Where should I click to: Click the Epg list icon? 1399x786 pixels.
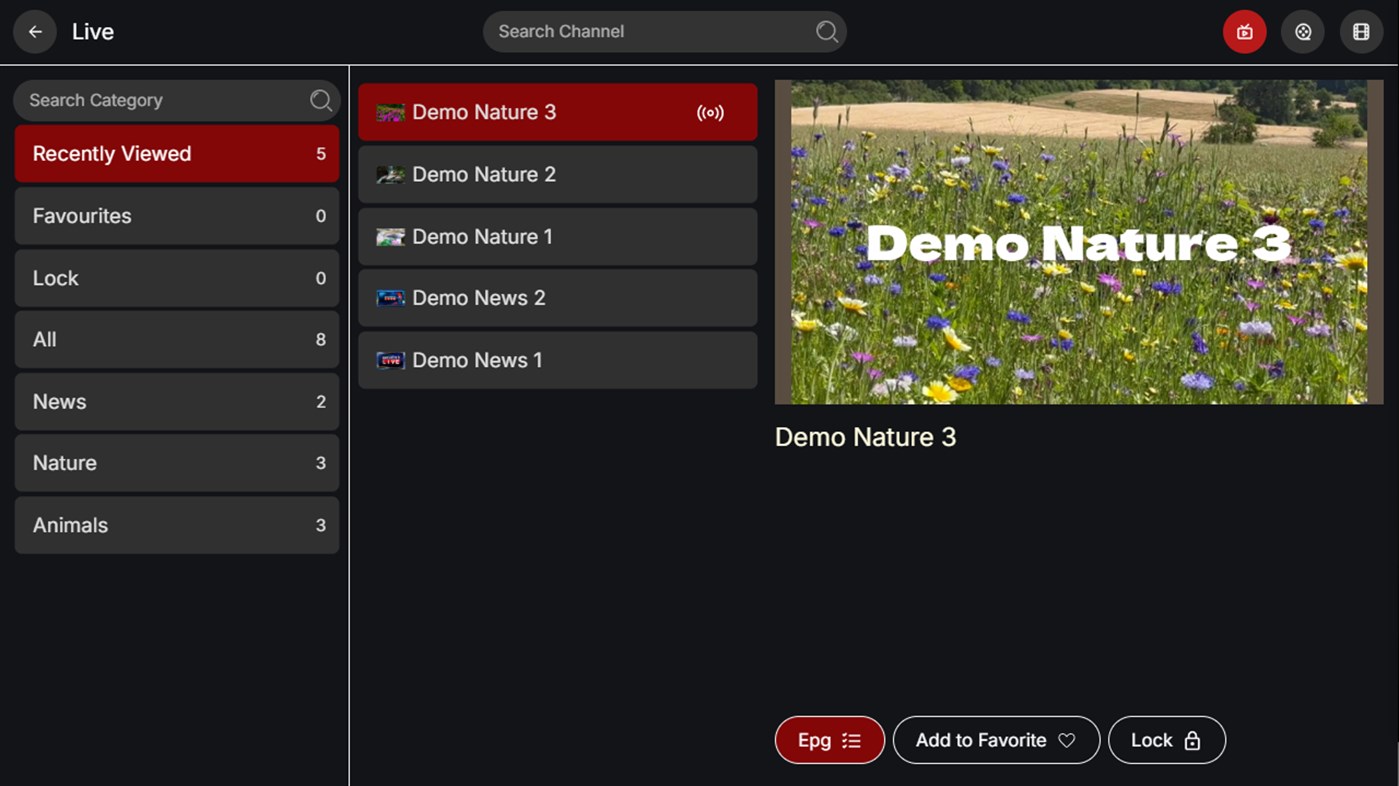(x=851, y=740)
